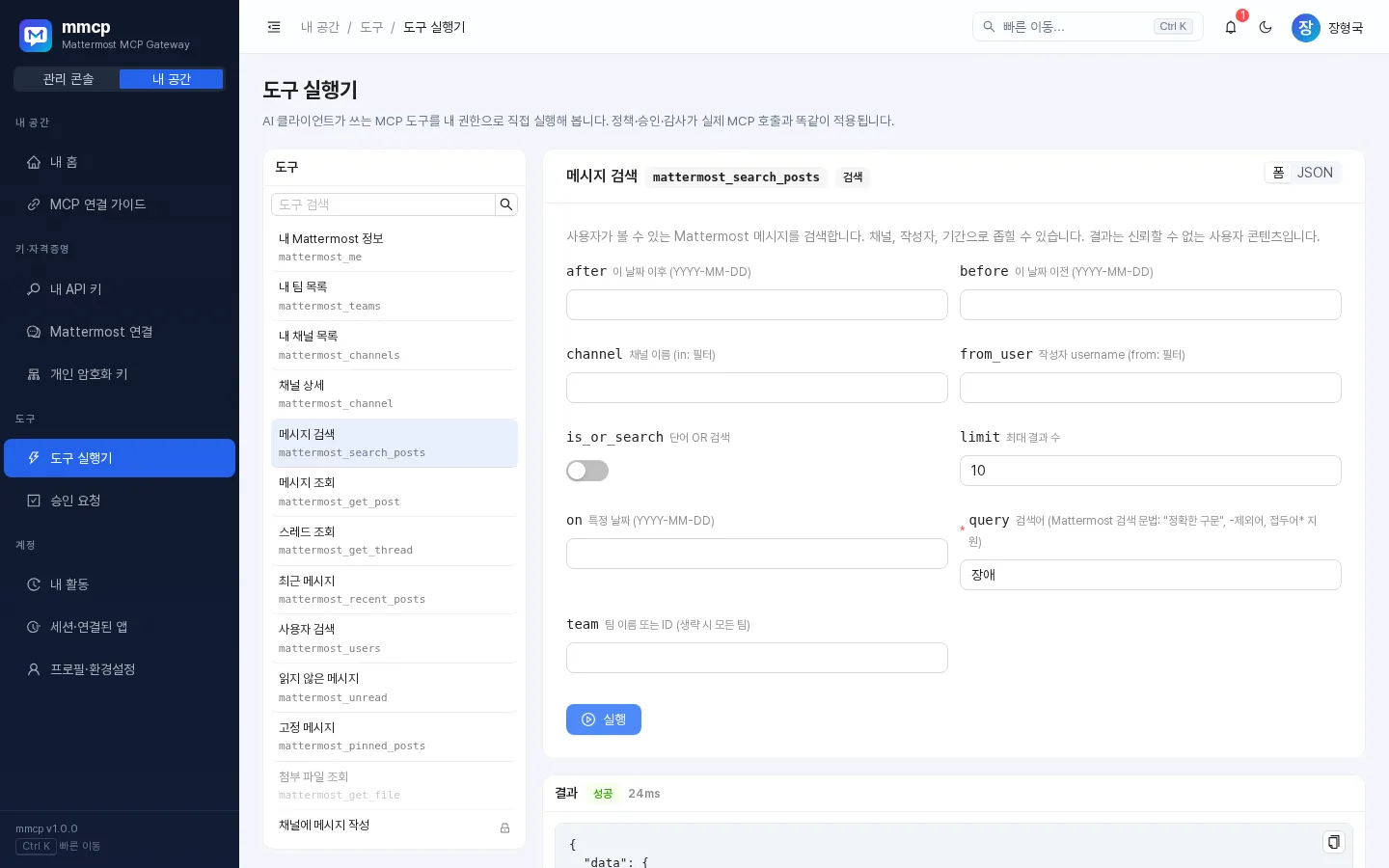Click the before date field
This screenshot has height=868, width=1389.
point(1151,305)
